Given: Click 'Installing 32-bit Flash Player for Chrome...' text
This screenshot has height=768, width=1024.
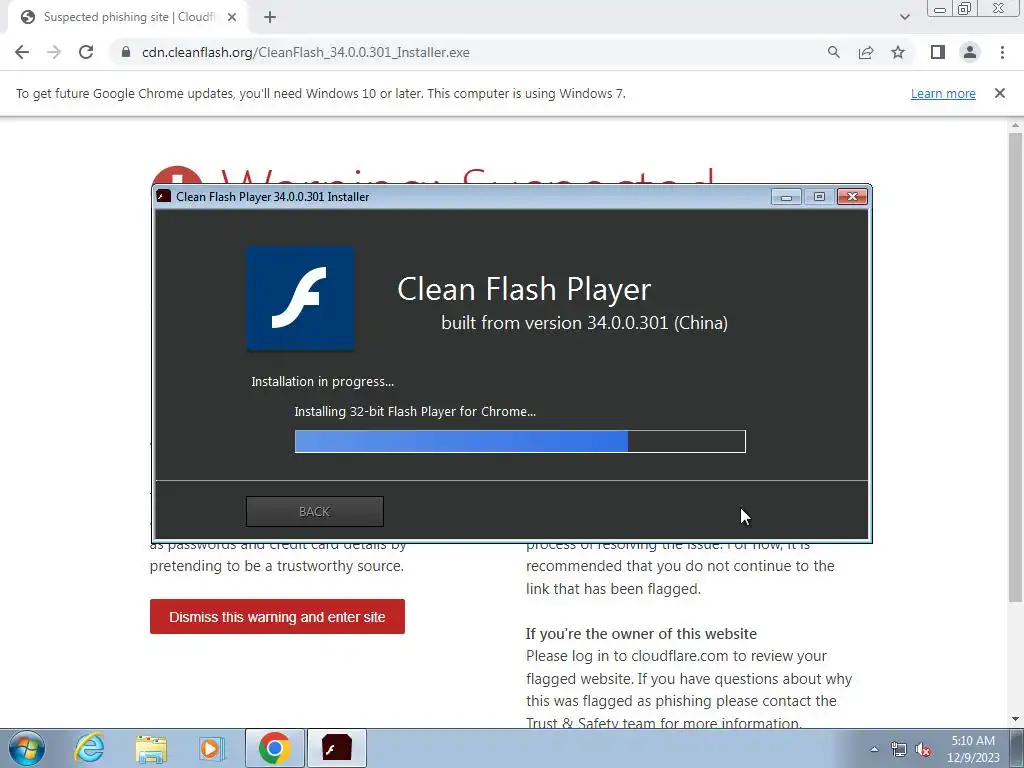Looking at the screenshot, I should coord(415,411).
